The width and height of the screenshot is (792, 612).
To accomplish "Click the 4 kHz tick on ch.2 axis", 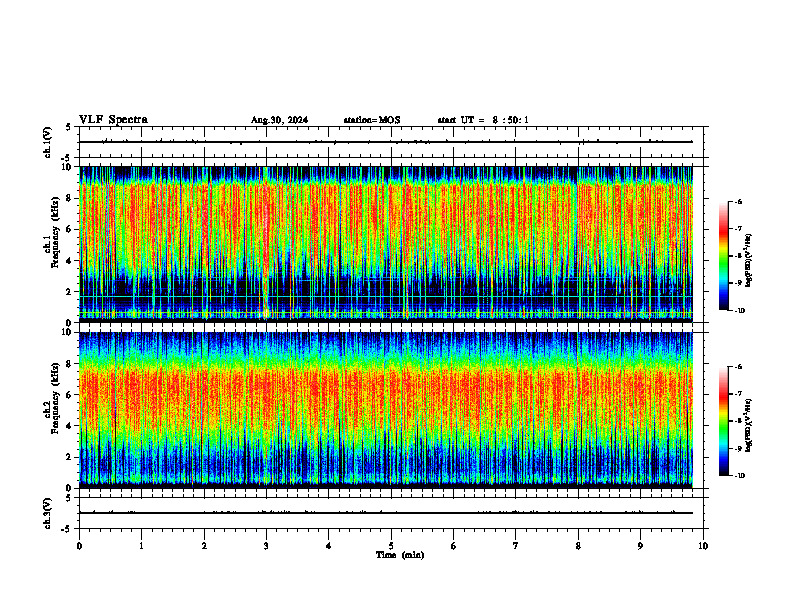I will [x=70, y=426].
